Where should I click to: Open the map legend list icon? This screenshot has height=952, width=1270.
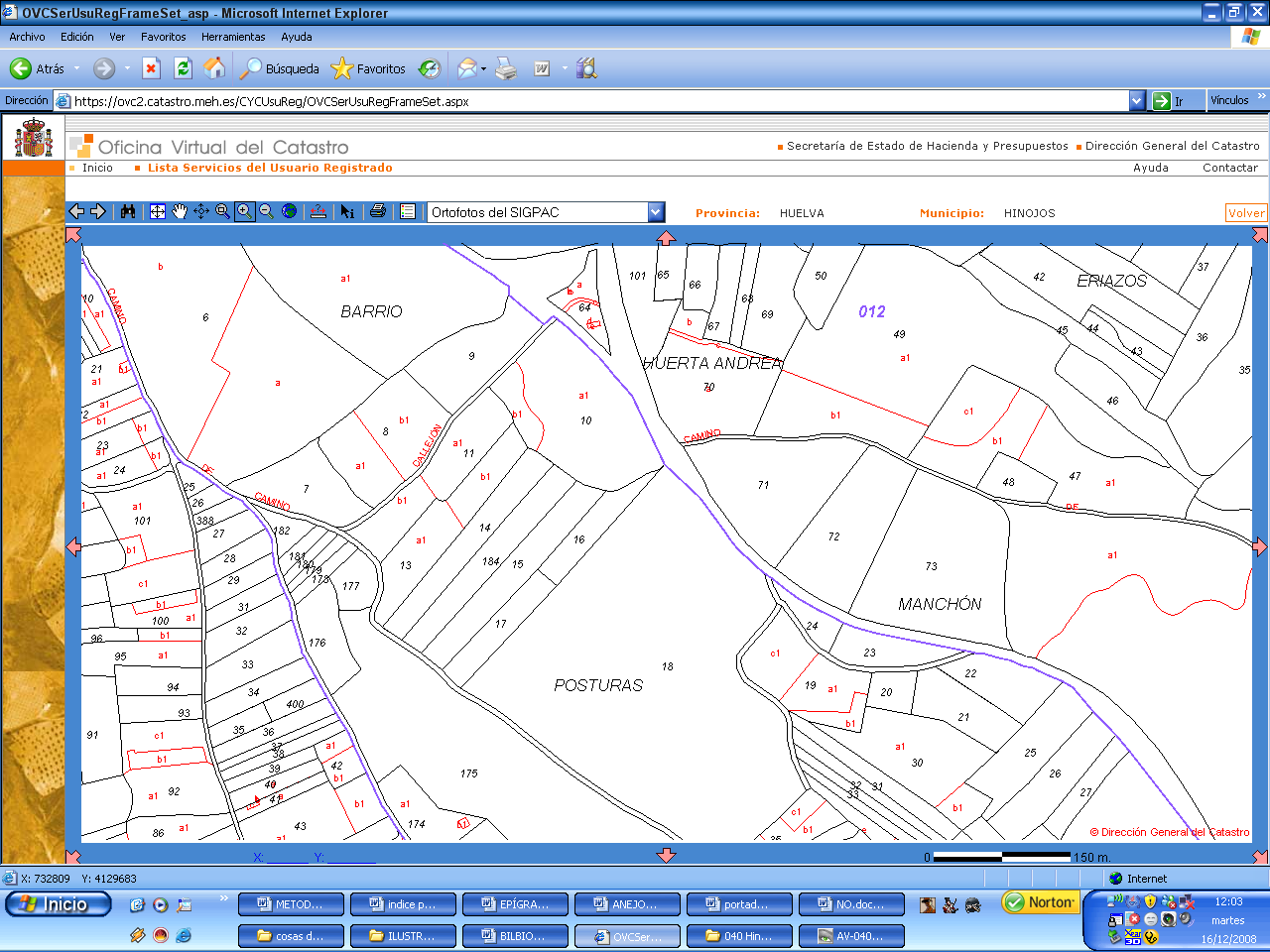407,211
